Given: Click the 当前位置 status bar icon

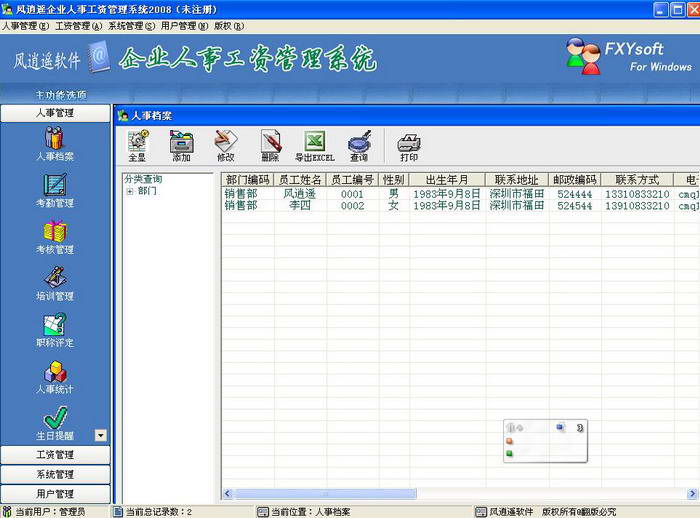Looking at the screenshot, I should [x=262, y=512].
